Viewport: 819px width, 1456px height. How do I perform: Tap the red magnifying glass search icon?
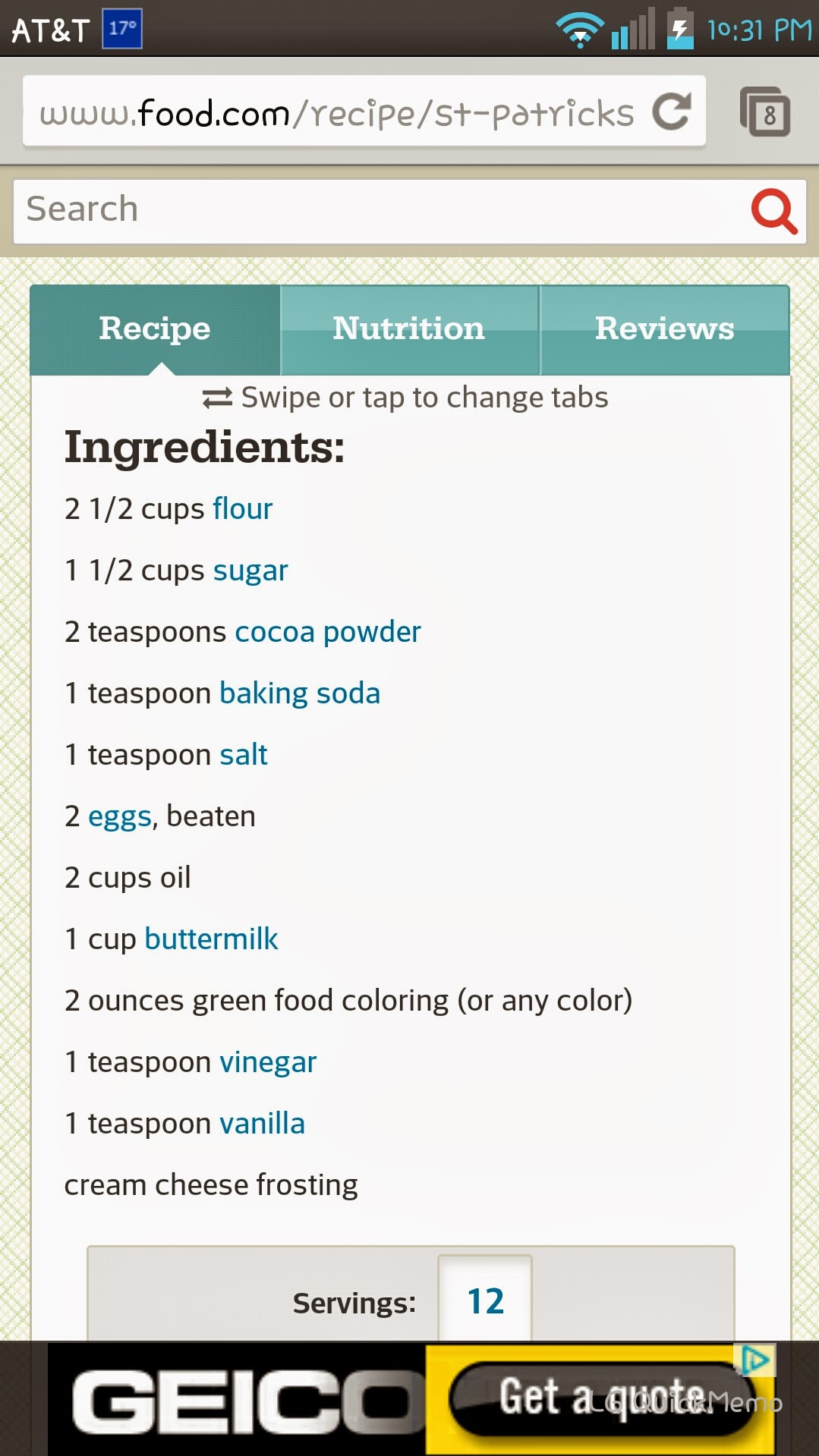coord(773,211)
